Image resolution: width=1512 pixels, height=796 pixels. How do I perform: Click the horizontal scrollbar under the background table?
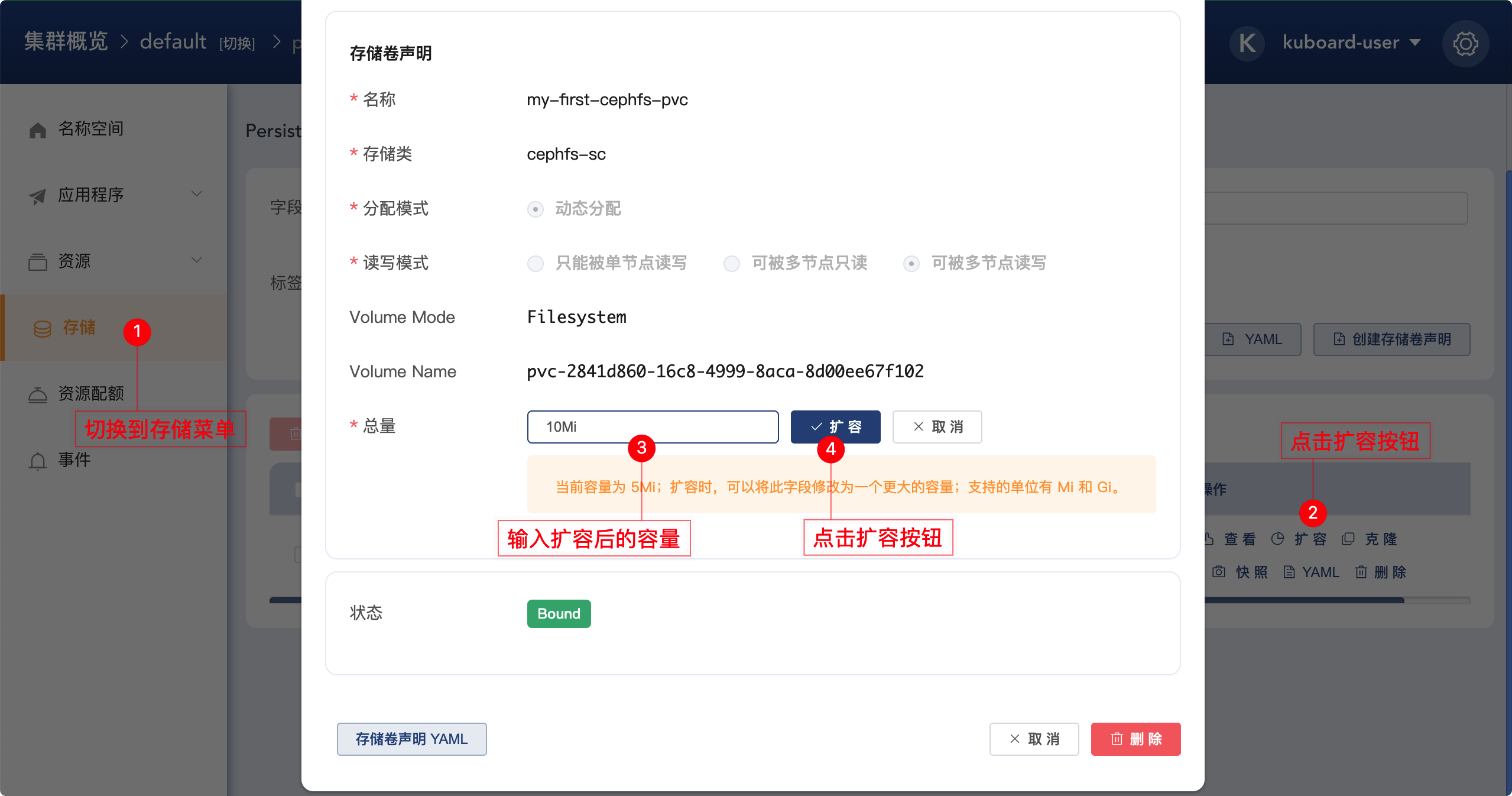1303,600
